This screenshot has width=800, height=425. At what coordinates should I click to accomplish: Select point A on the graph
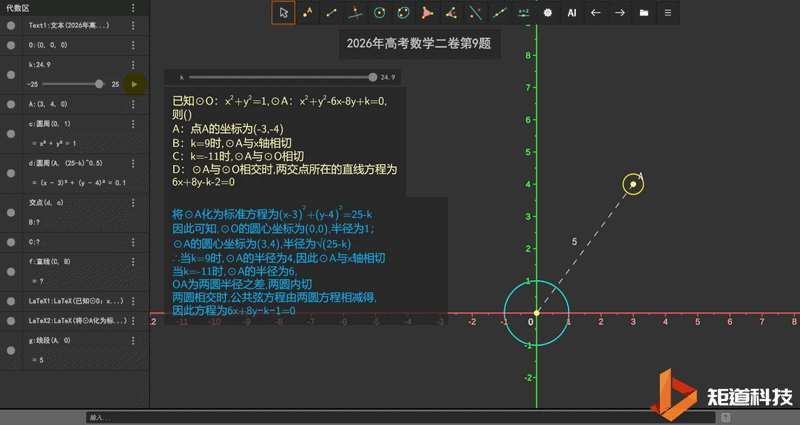tap(633, 184)
